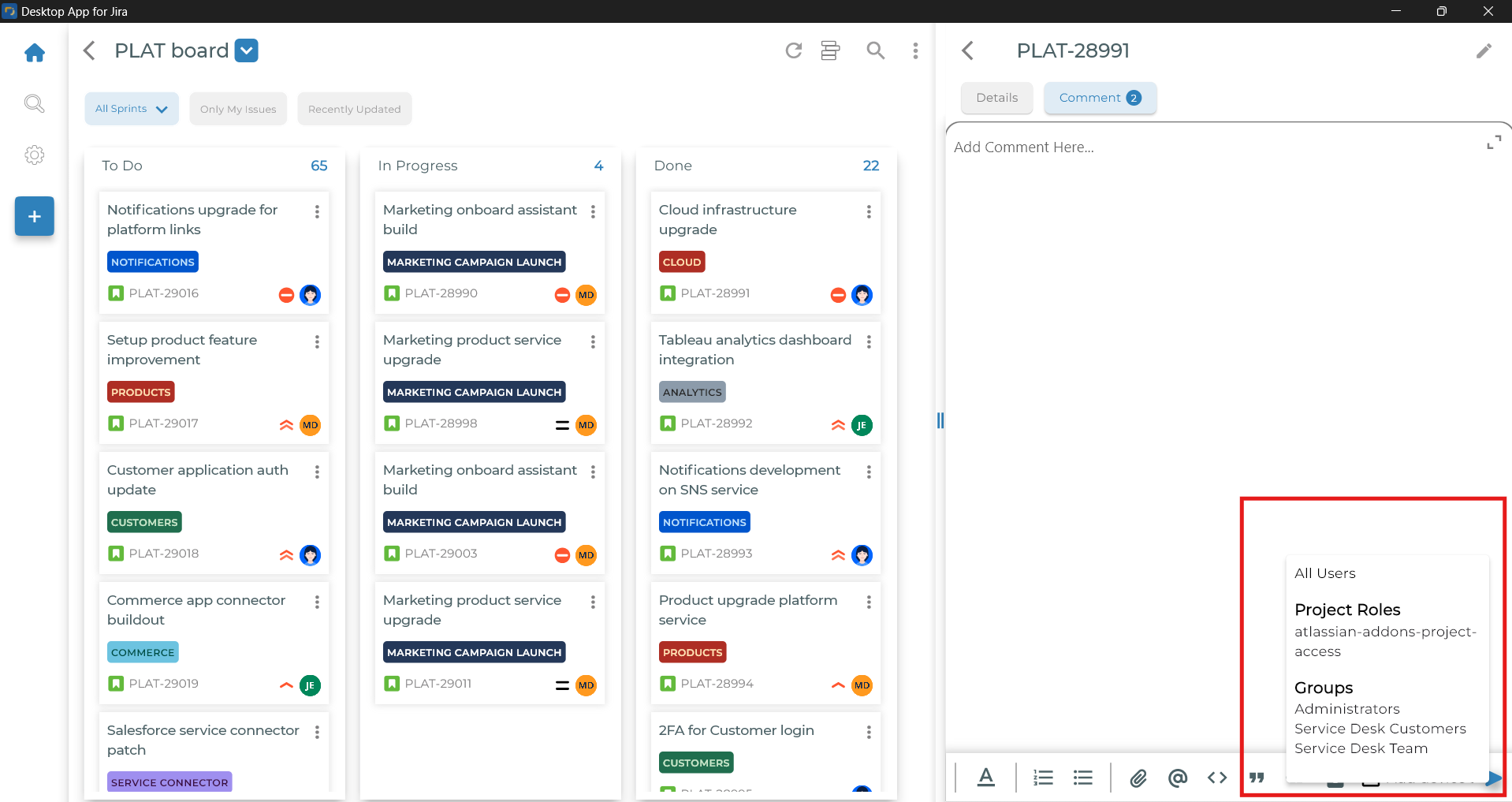Insert a bulleted list in the comment

1083,778
